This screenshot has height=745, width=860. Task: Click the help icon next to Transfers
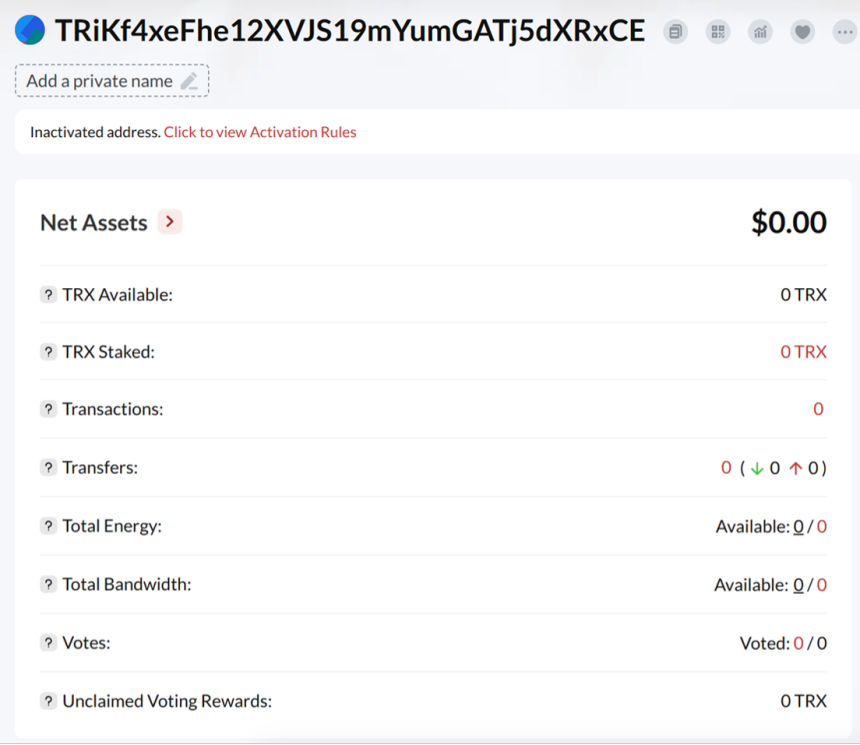[x=48, y=468]
